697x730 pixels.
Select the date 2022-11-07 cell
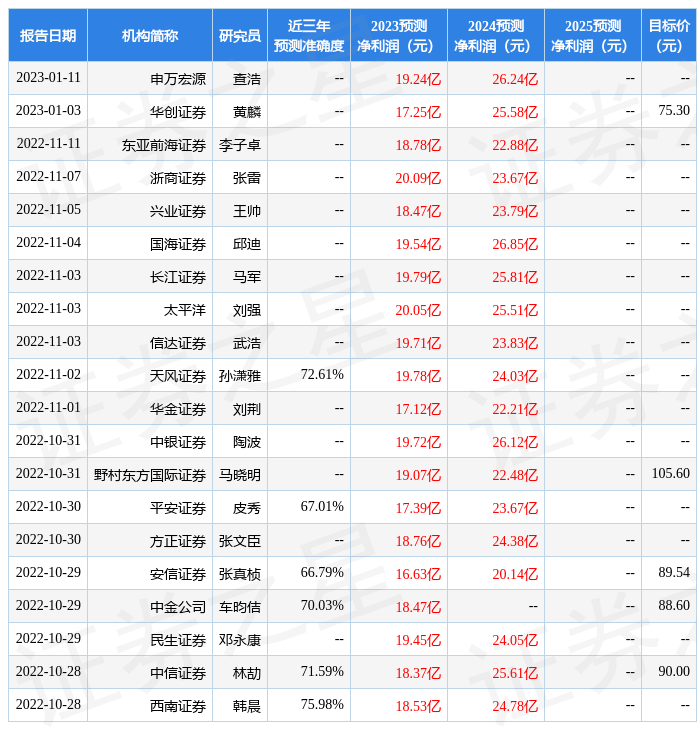[x=48, y=177]
